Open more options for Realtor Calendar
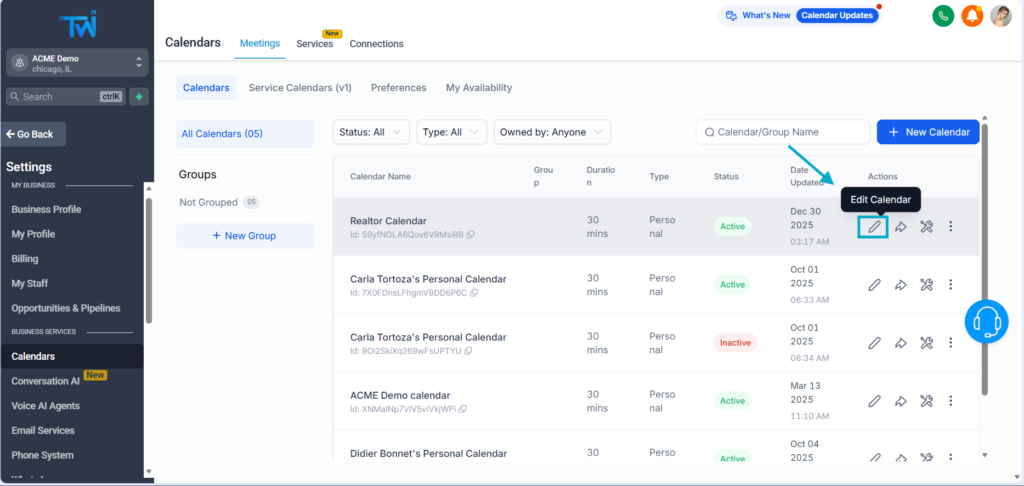This screenshot has width=1024, height=486. (951, 227)
